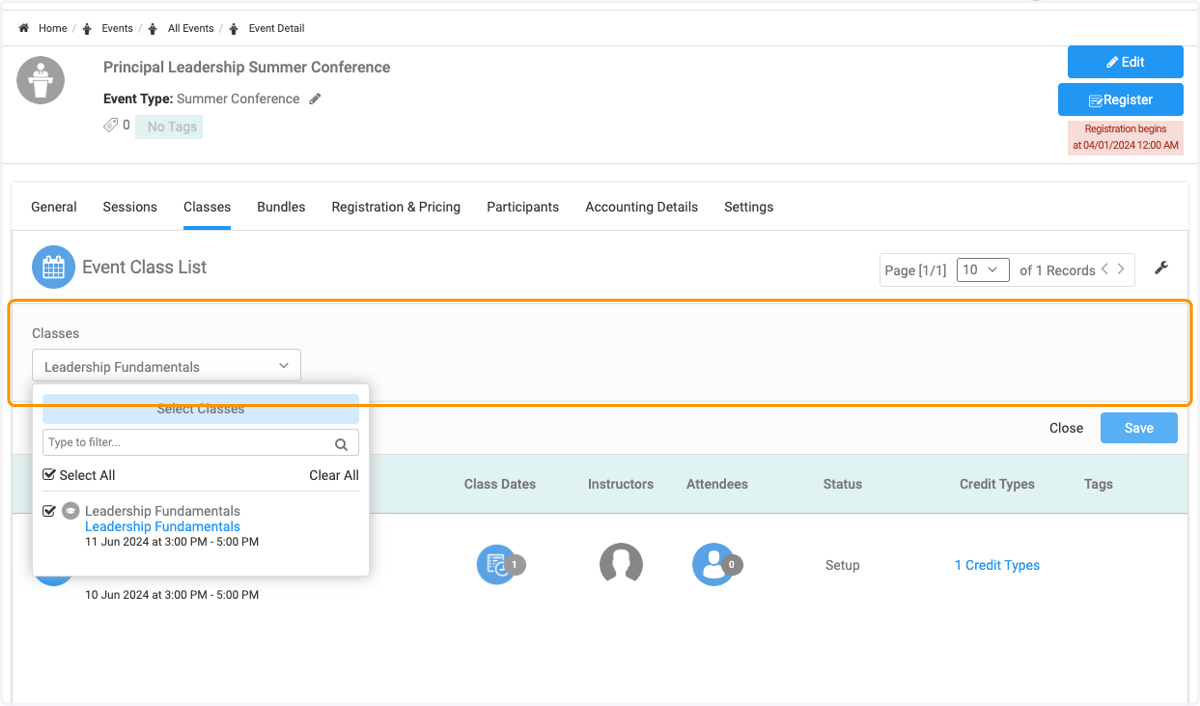Click the Setup status text
Image resolution: width=1200 pixels, height=706 pixels.
(842, 565)
